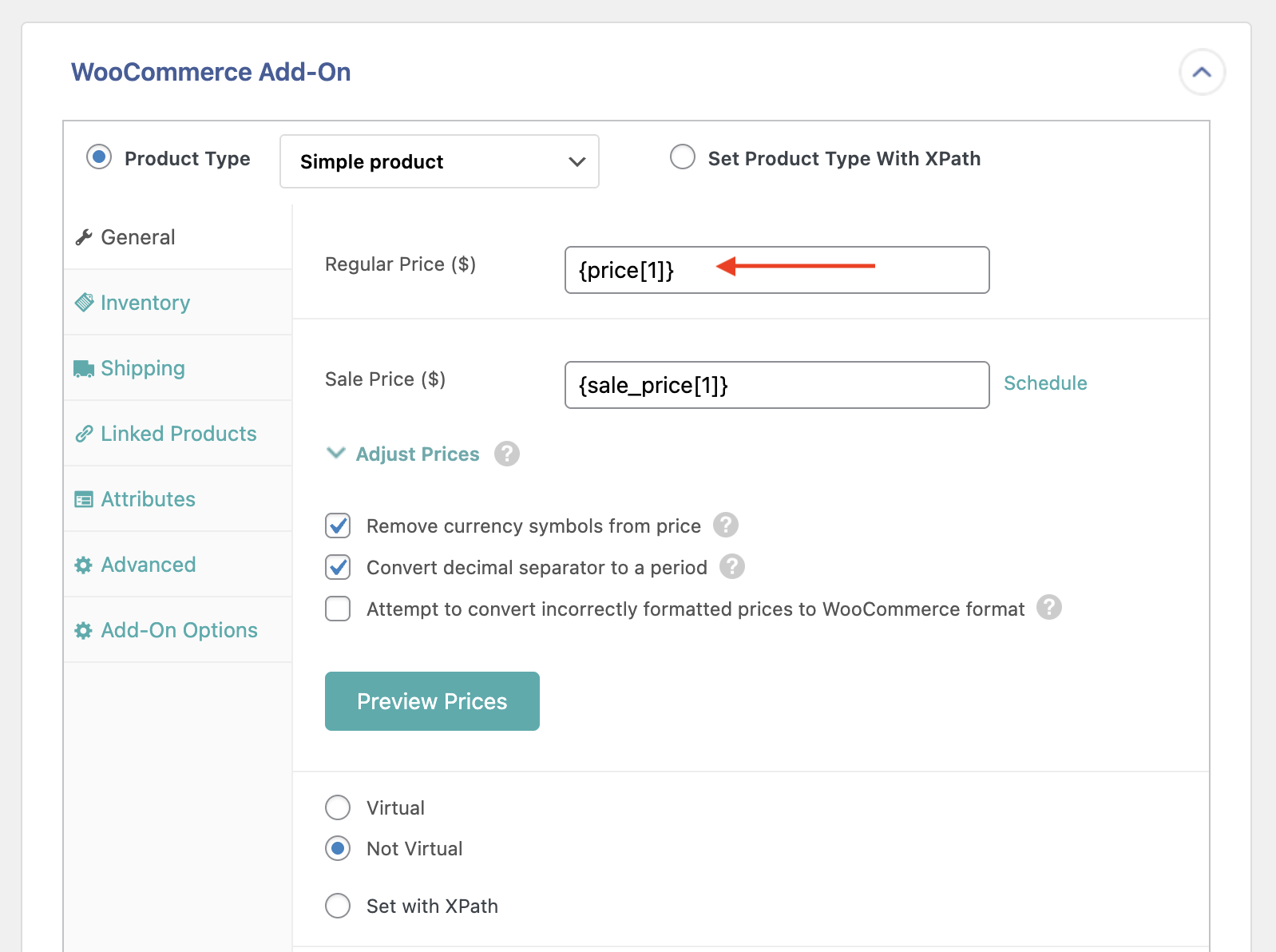Click the Shipping truck icon

point(84,368)
